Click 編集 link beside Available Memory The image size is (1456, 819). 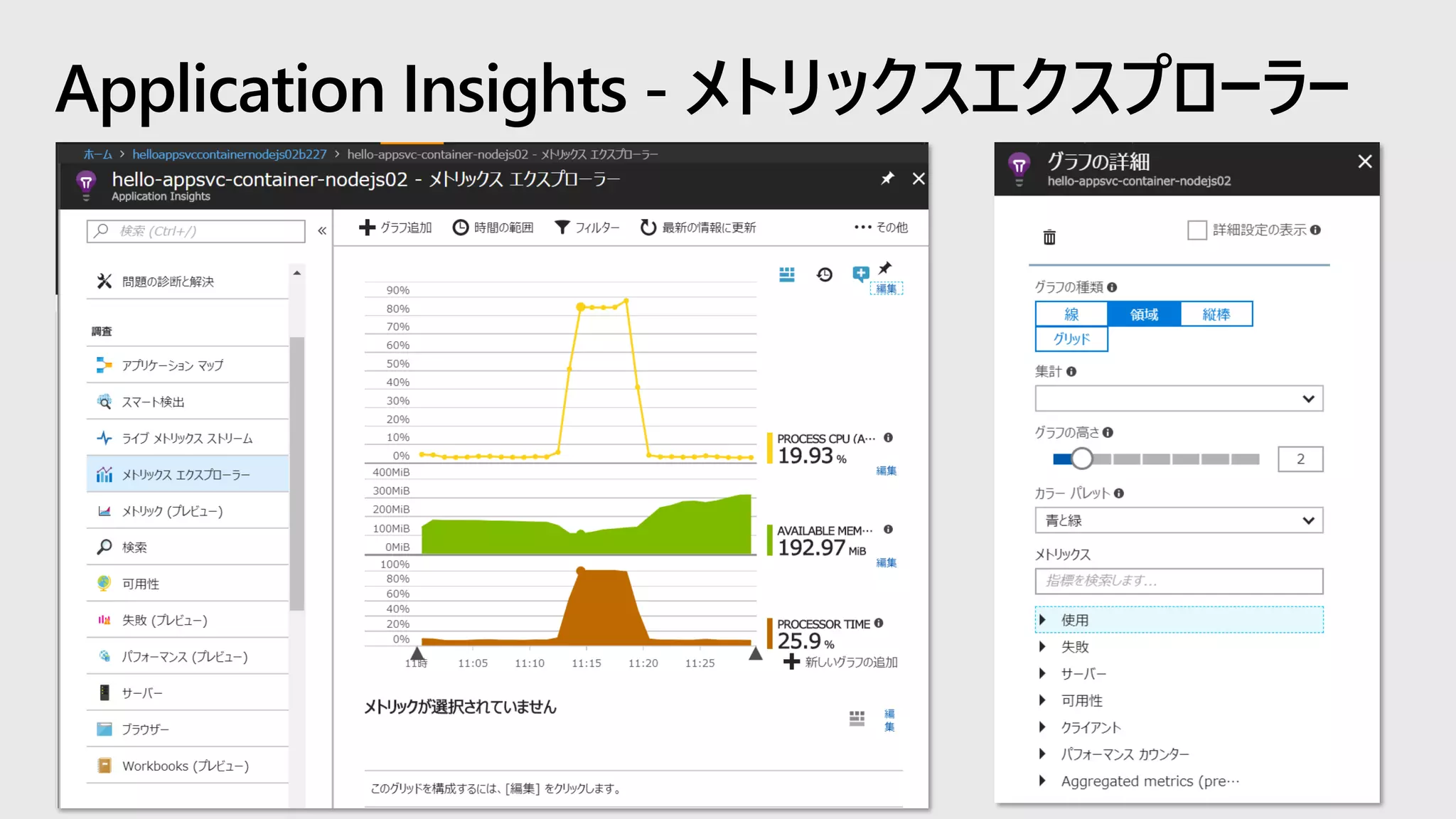tap(887, 562)
